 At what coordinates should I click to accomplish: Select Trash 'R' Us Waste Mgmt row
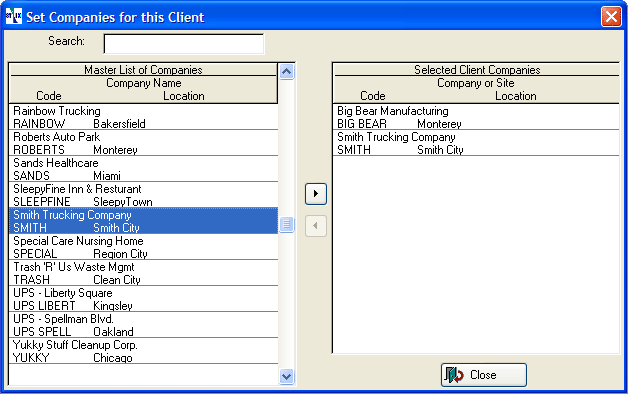pyautogui.click(x=143, y=273)
